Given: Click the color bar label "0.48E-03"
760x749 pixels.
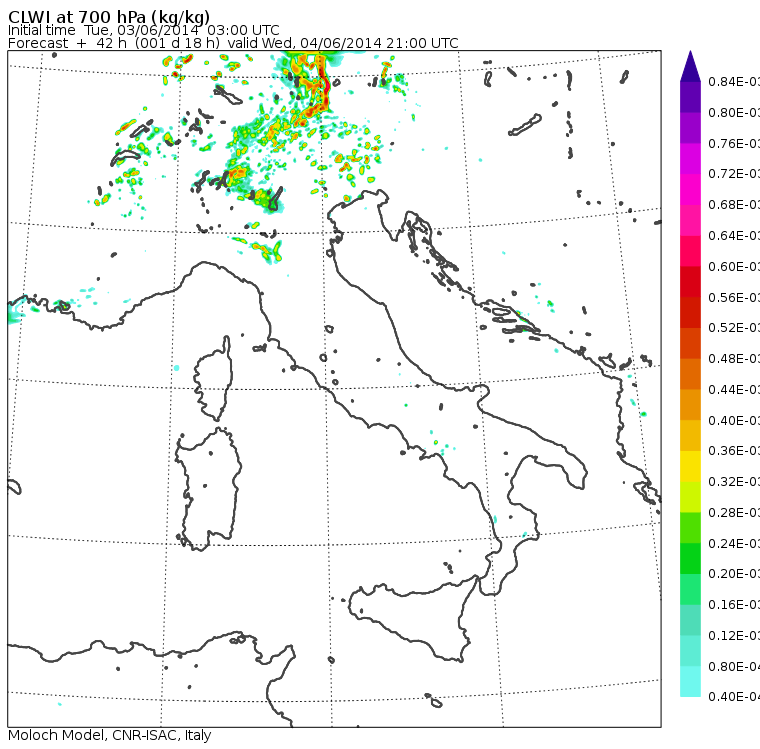Looking at the screenshot, I should point(734,359).
